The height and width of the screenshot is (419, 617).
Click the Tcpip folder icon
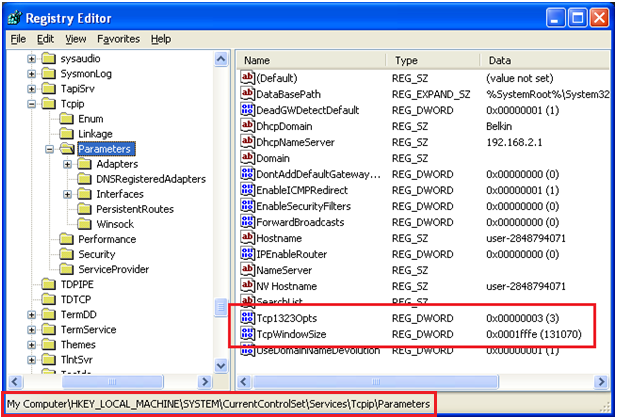(48, 104)
